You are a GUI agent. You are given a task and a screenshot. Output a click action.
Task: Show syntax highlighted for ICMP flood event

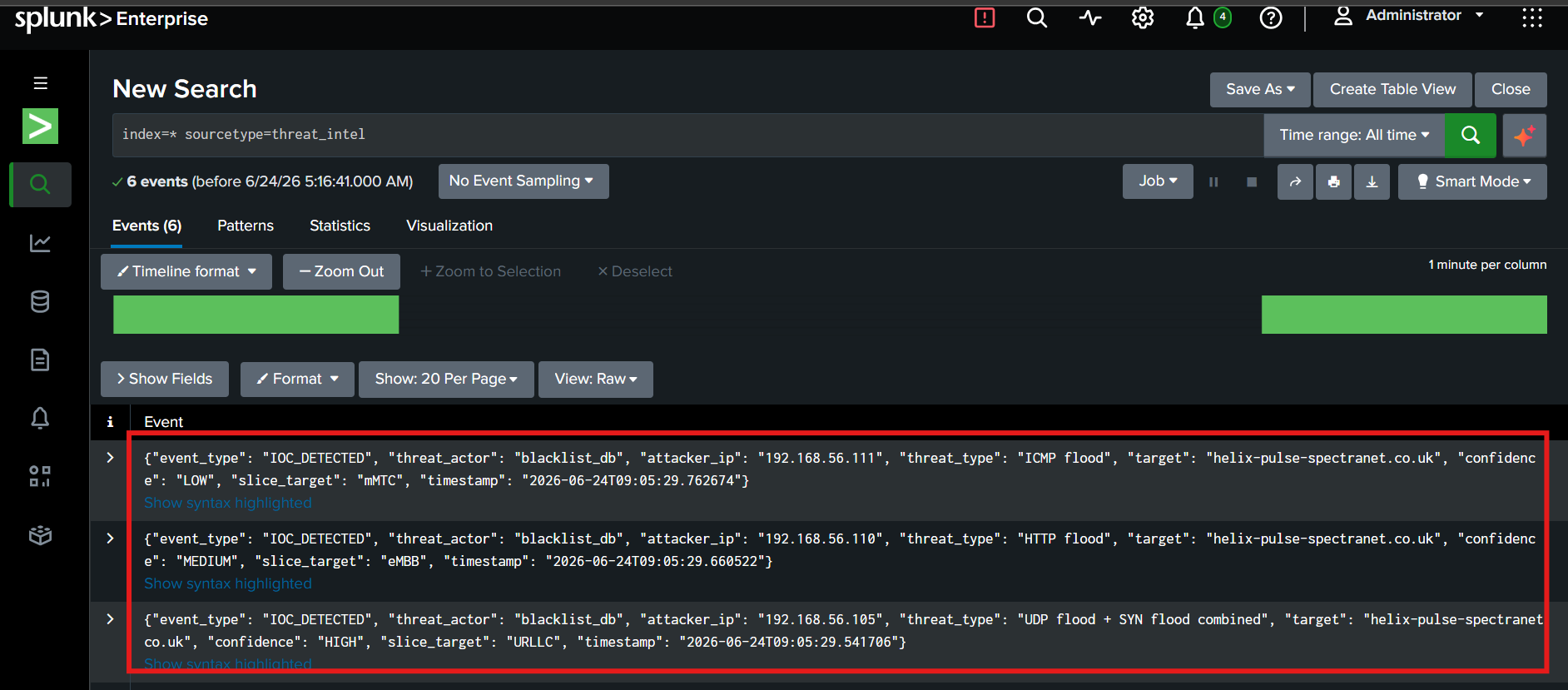[228, 503]
